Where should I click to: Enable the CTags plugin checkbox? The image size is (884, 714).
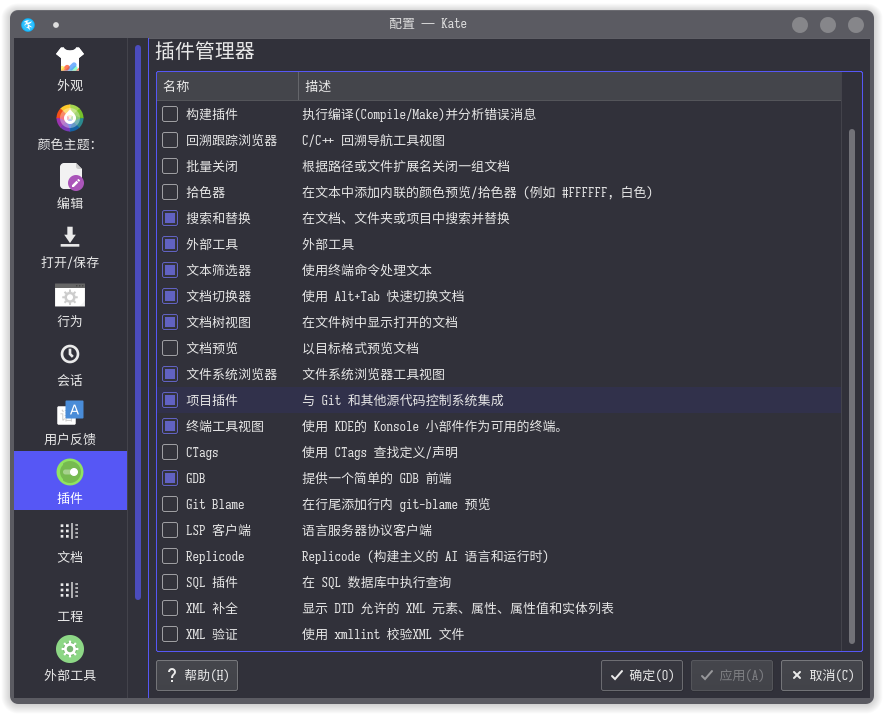tap(170, 452)
